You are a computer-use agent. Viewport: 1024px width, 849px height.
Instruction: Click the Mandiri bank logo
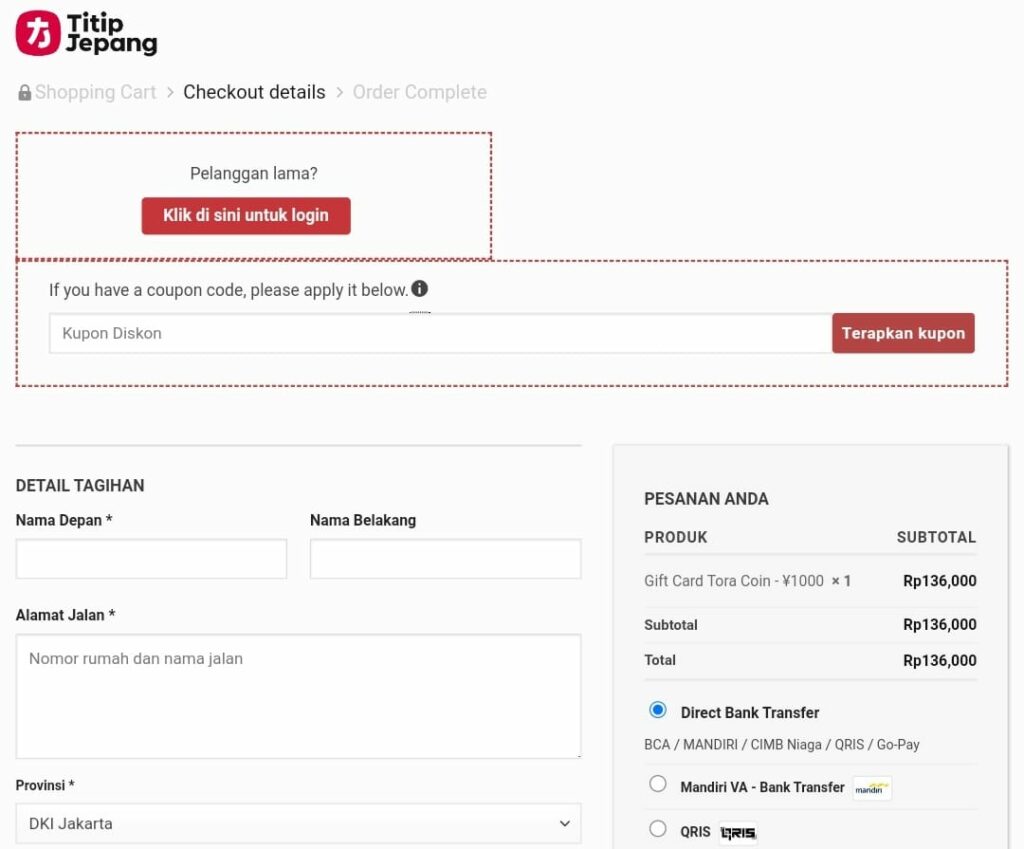pyautogui.click(x=871, y=788)
